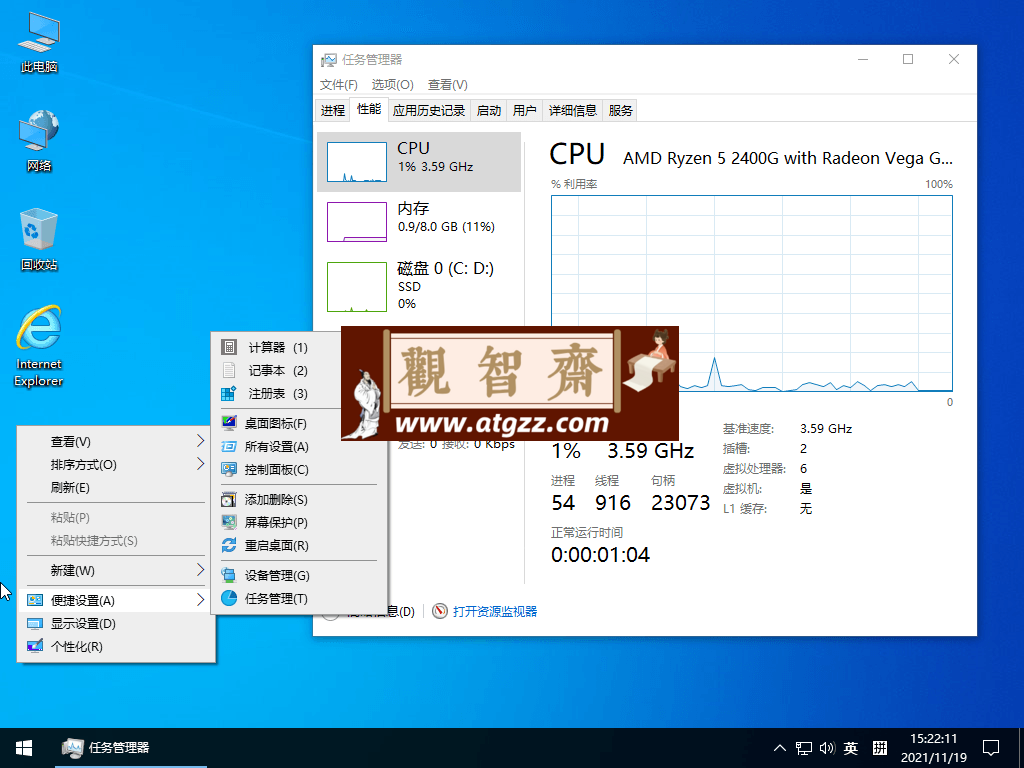Select the CPU graph thumbnail in sidebar
The height and width of the screenshot is (768, 1024).
coord(357,162)
